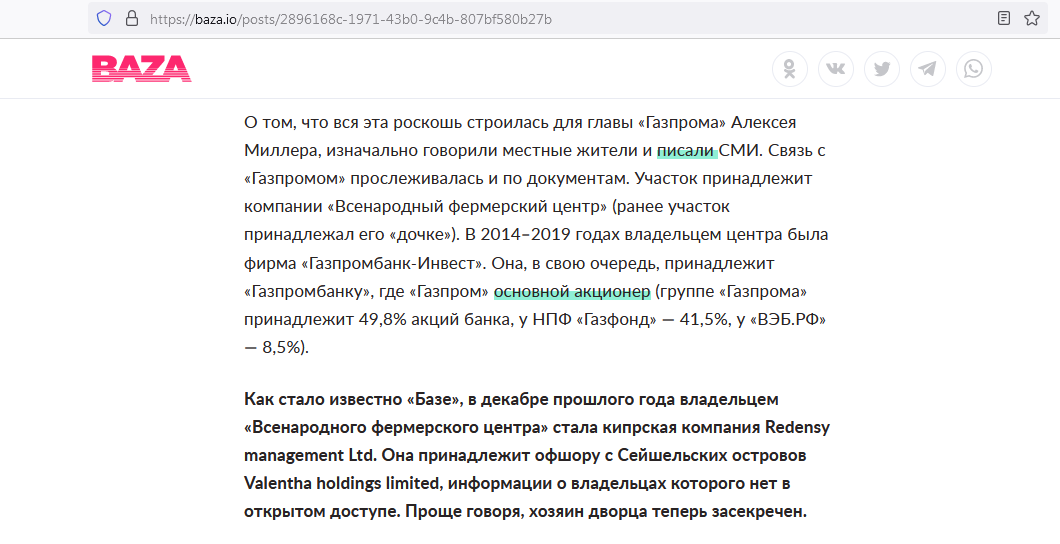The width and height of the screenshot is (1060, 544).
Task: Click the shield tracking protection icon
Action: [x=104, y=19]
